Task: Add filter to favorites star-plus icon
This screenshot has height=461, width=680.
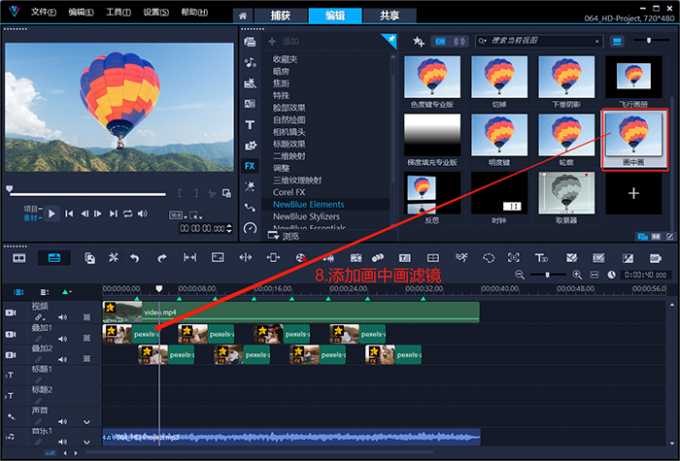Action: tap(418, 42)
